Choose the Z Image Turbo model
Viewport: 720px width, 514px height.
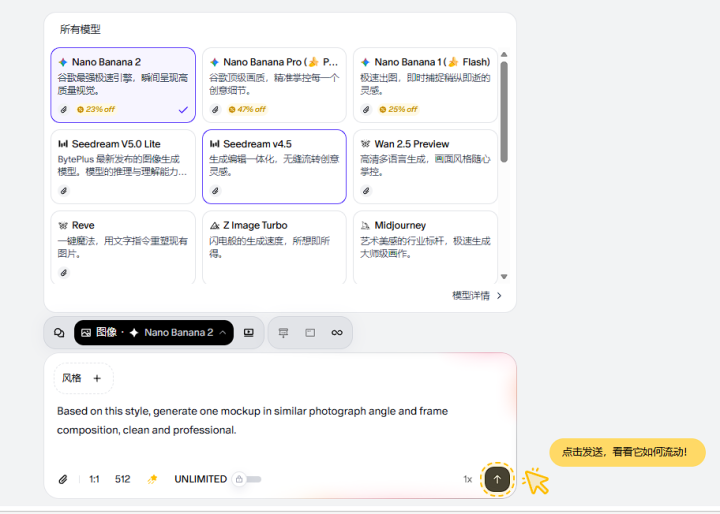coord(274,247)
